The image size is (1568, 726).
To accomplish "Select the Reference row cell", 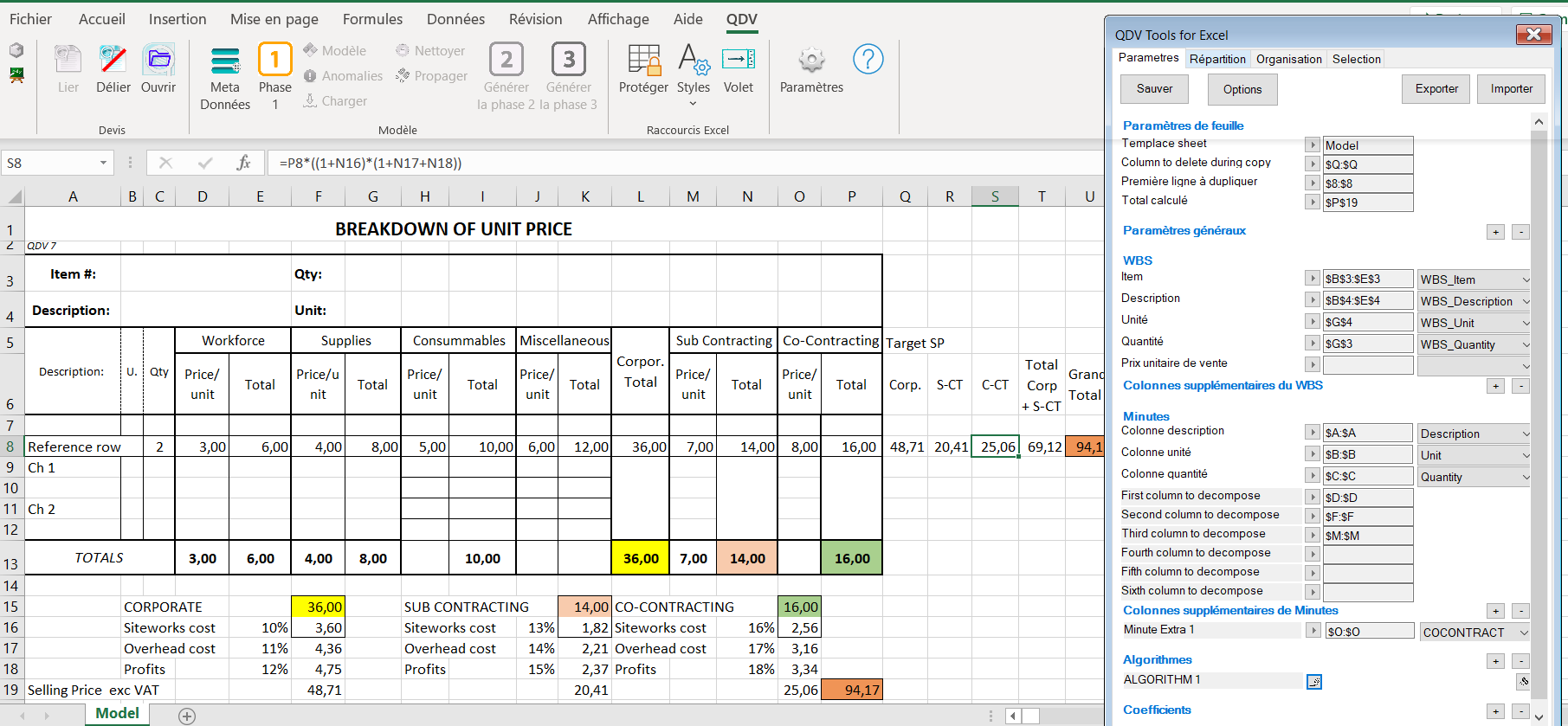I will [73, 447].
